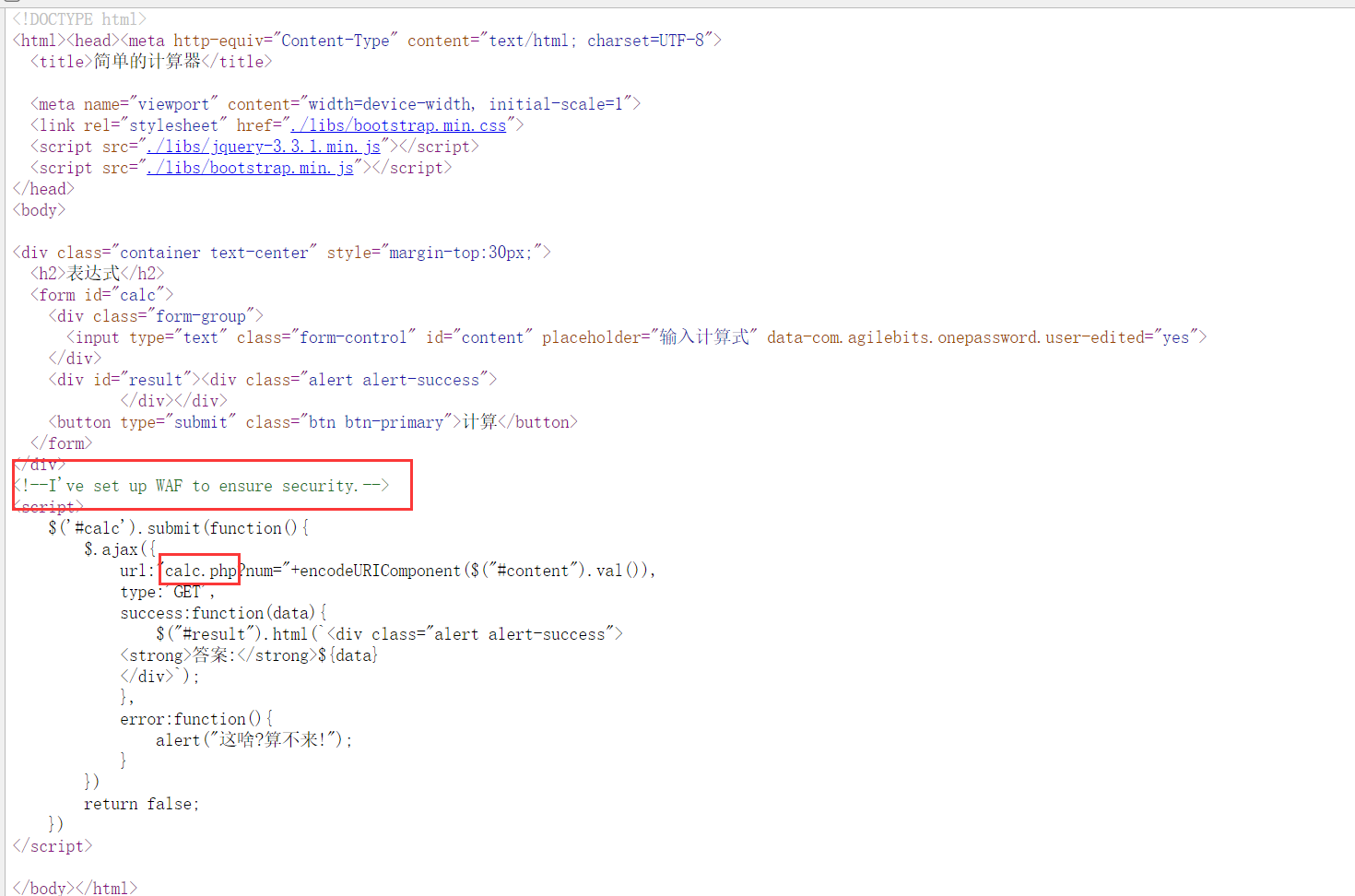This screenshot has width=1355, height=896.
Task: Open the ./libs/bootstrap.min.css stylesheet link
Action: [x=398, y=125]
